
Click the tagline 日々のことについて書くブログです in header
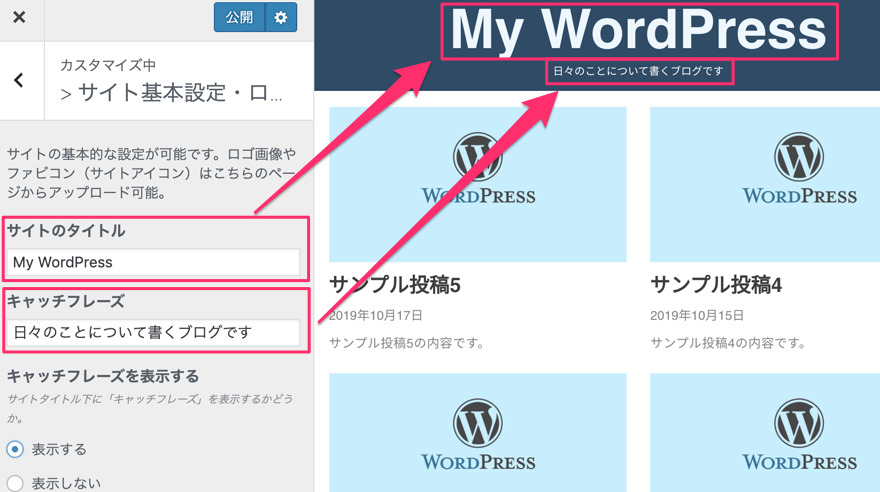point(639,71)
